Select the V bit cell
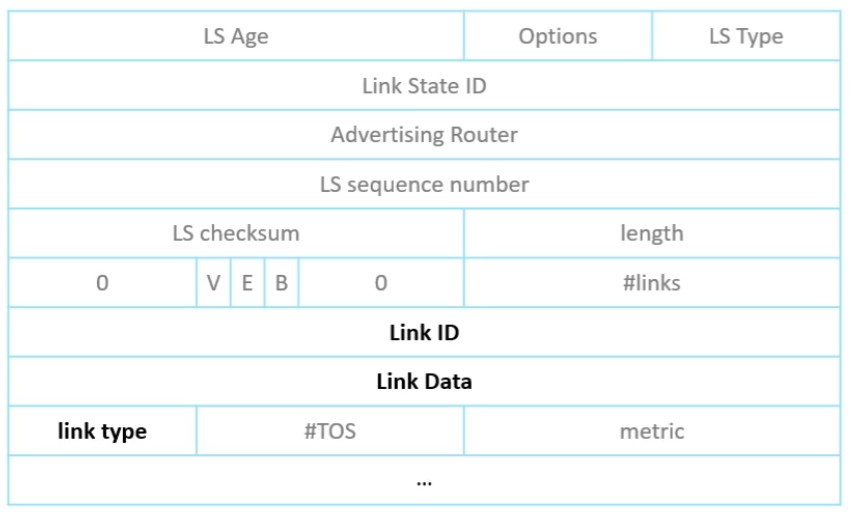Viewport: 850px width, 512px height. pos(214,283)
